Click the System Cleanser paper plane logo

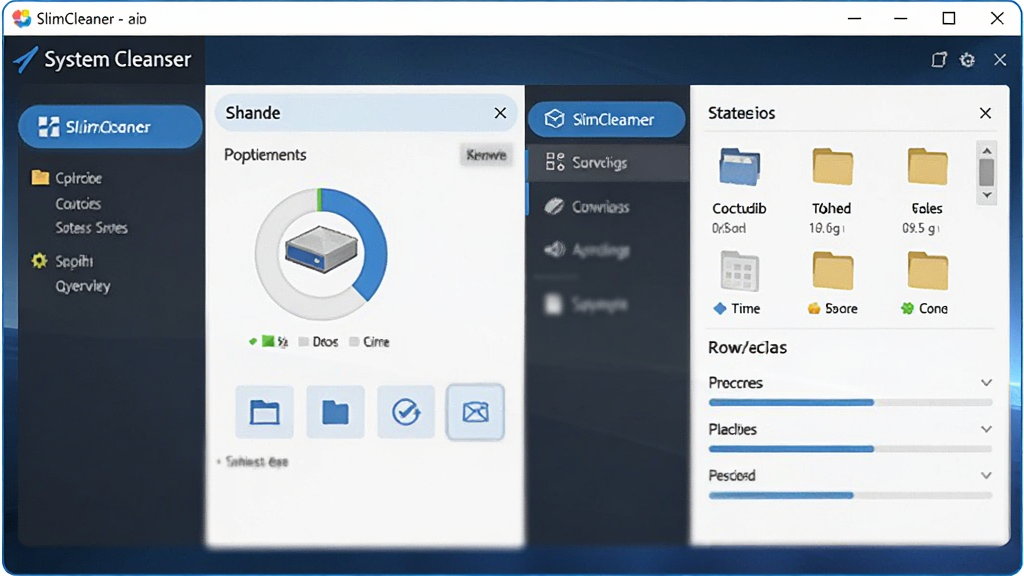click(25, 59)
